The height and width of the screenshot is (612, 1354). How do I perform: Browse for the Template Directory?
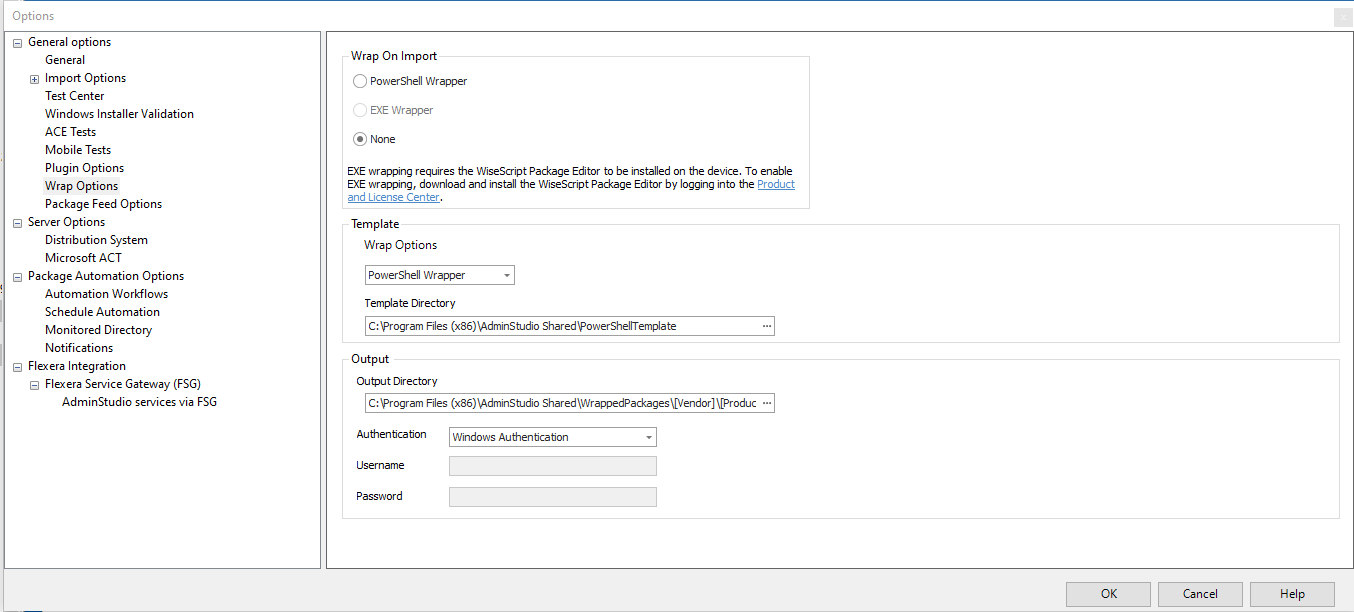[x=765, y=325]
